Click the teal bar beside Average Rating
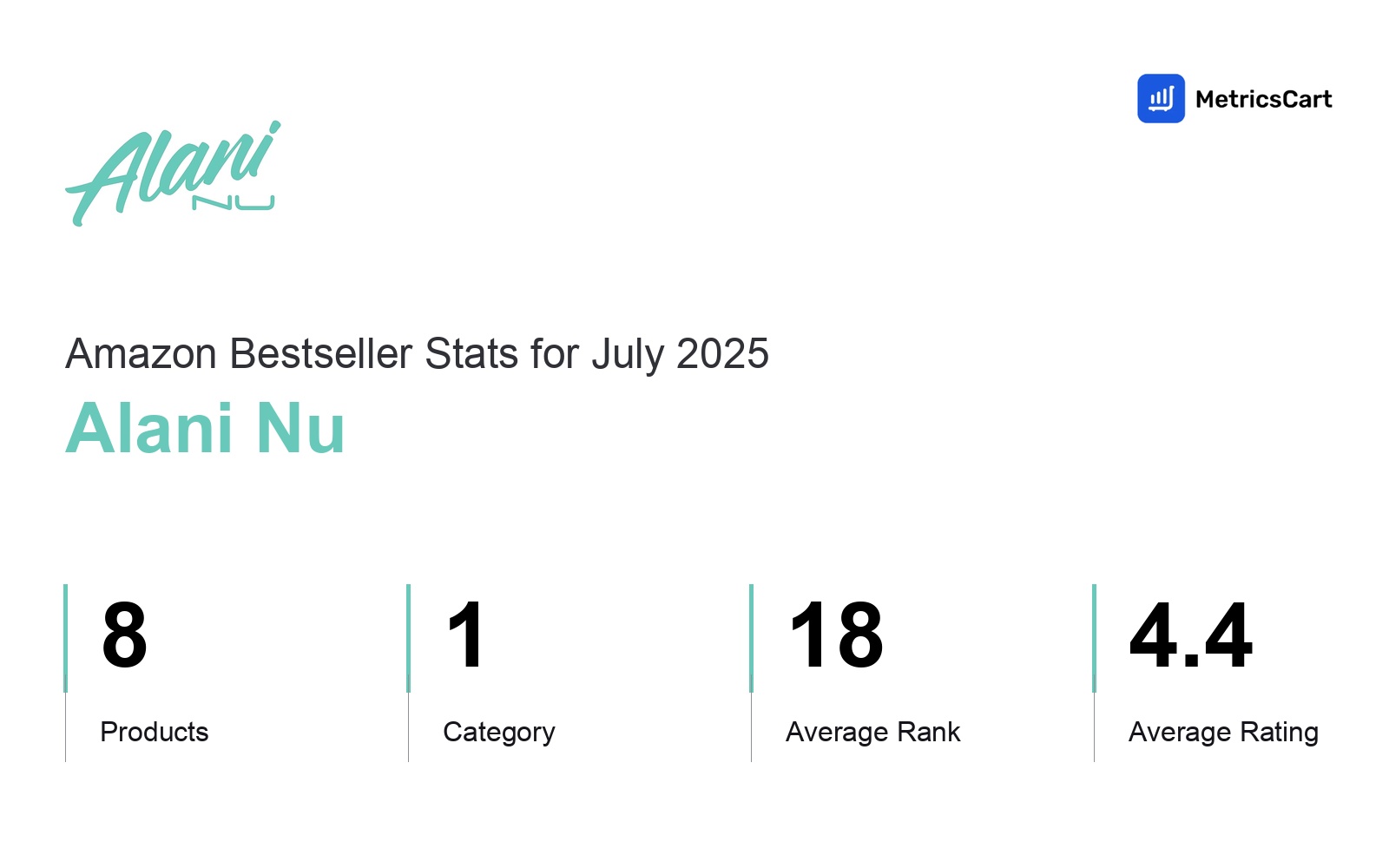Image resolution: width=1389 pixels, height=868 pixels. (x=1094, y=638)
